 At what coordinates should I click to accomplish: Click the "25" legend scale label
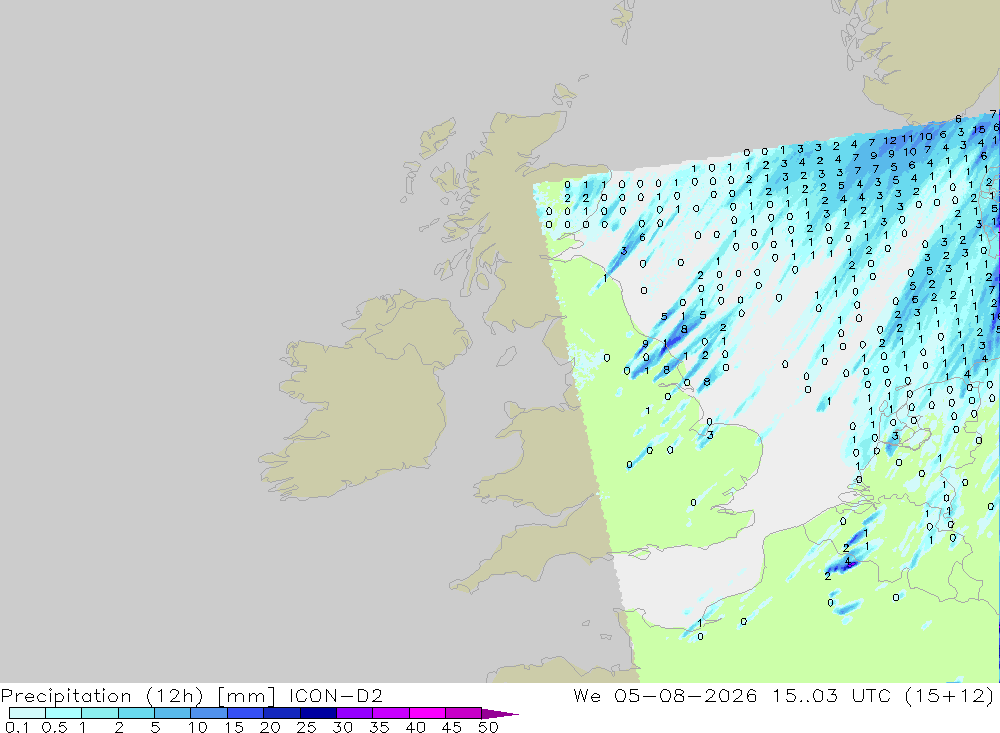[x=306, y=727]
